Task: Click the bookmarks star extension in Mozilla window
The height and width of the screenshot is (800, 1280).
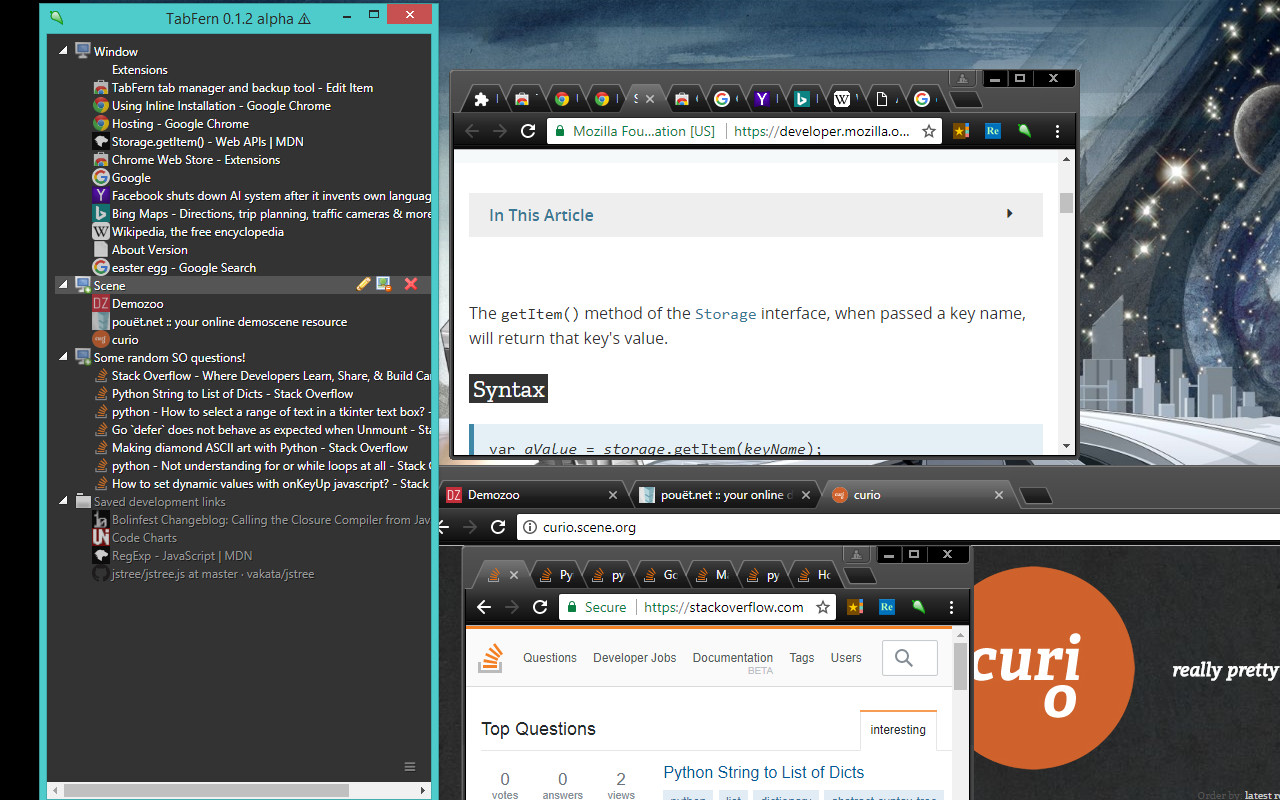Action: (x=961, y=131)
